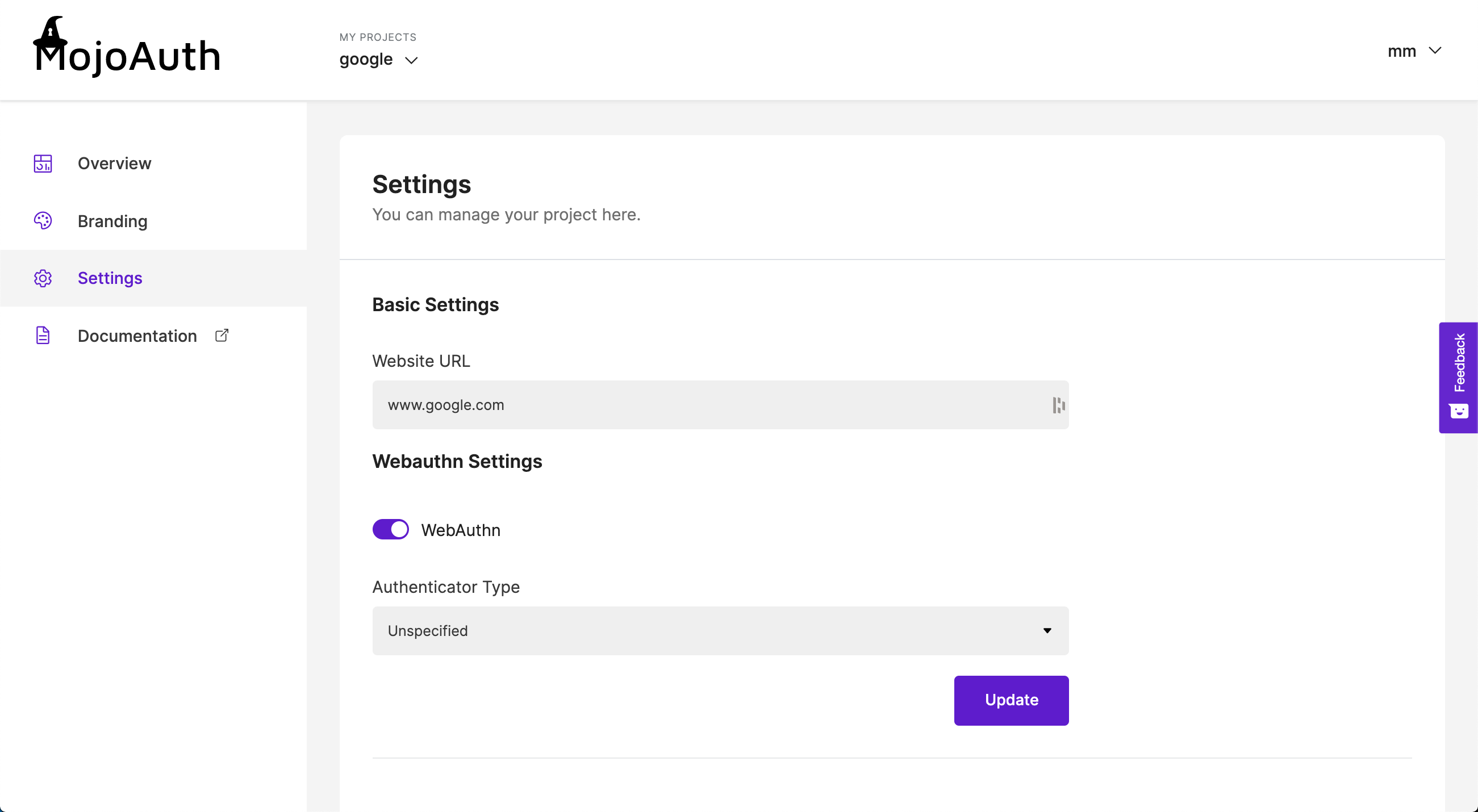Open the Documentation link
Viewport: 1478px width, 812px height.
[x=136, y=336]
